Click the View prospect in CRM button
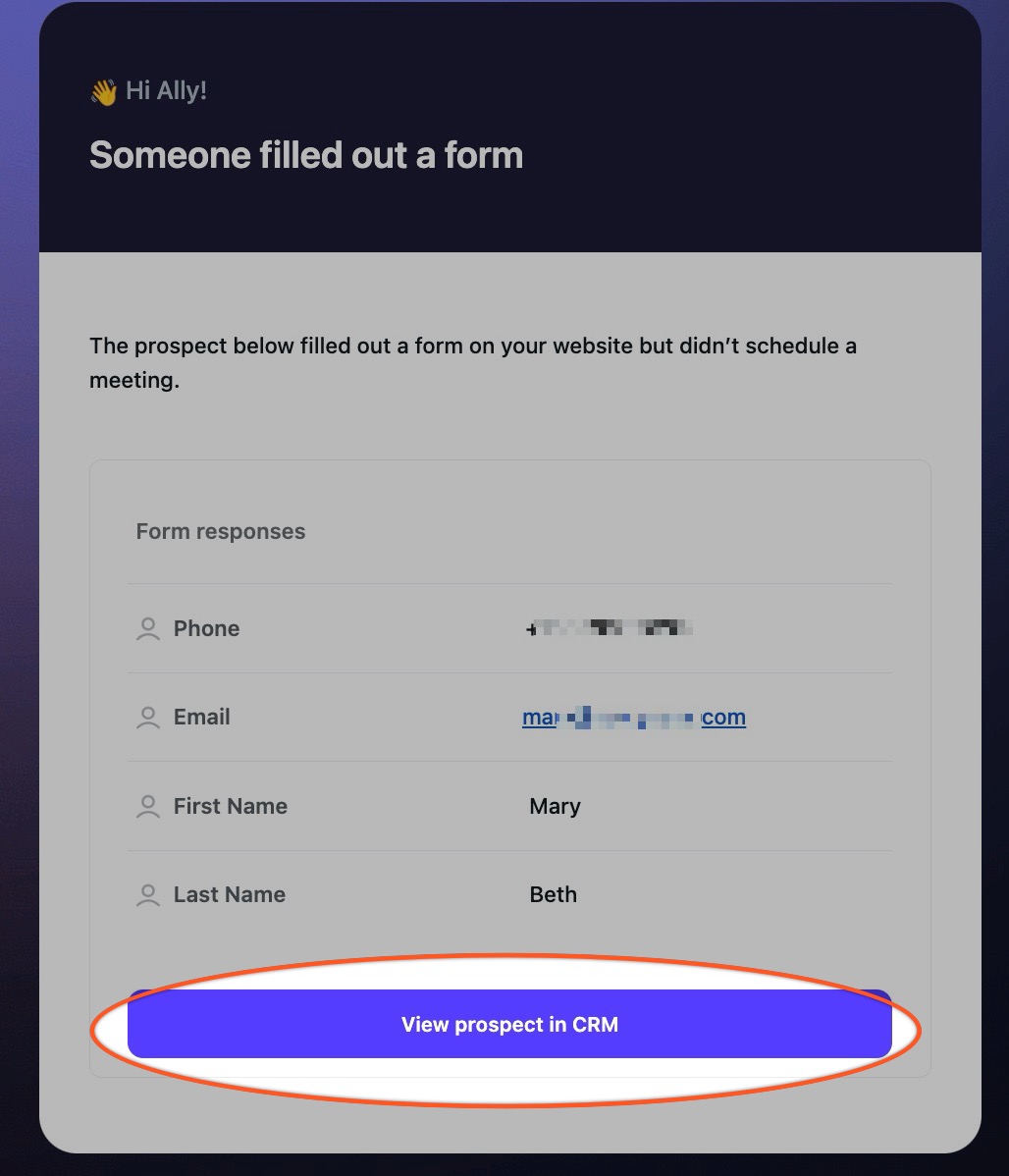Screen dimensions: 1009x1176 (509, 1024)
